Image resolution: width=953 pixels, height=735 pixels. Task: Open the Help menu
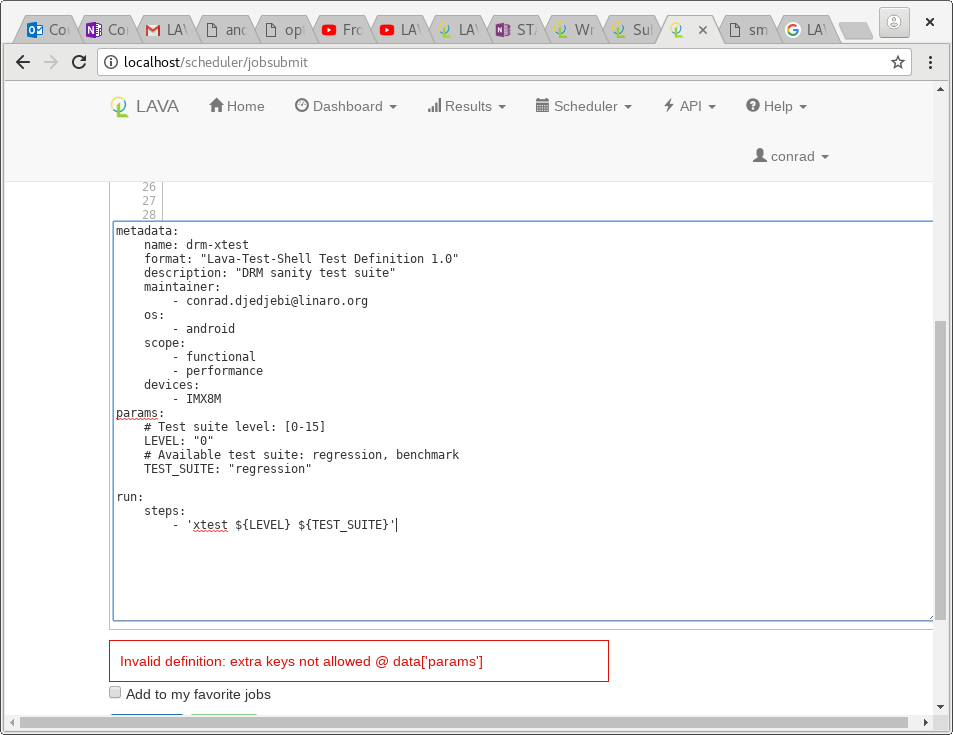point(776,106)
